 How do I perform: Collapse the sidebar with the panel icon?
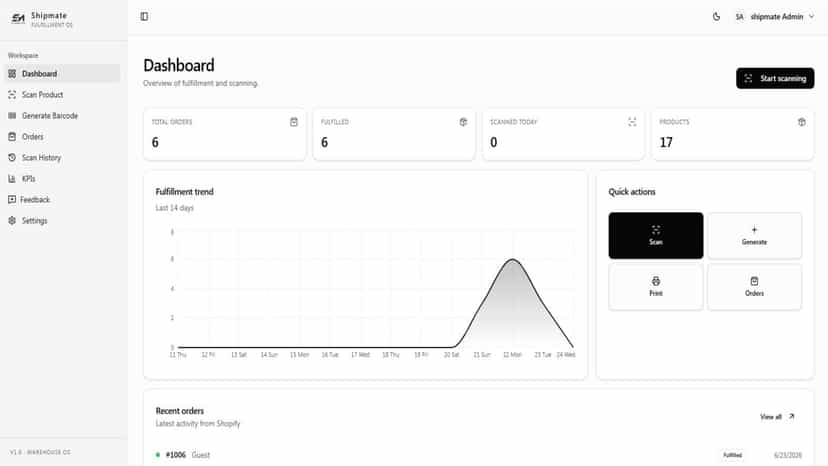point(144,17)
